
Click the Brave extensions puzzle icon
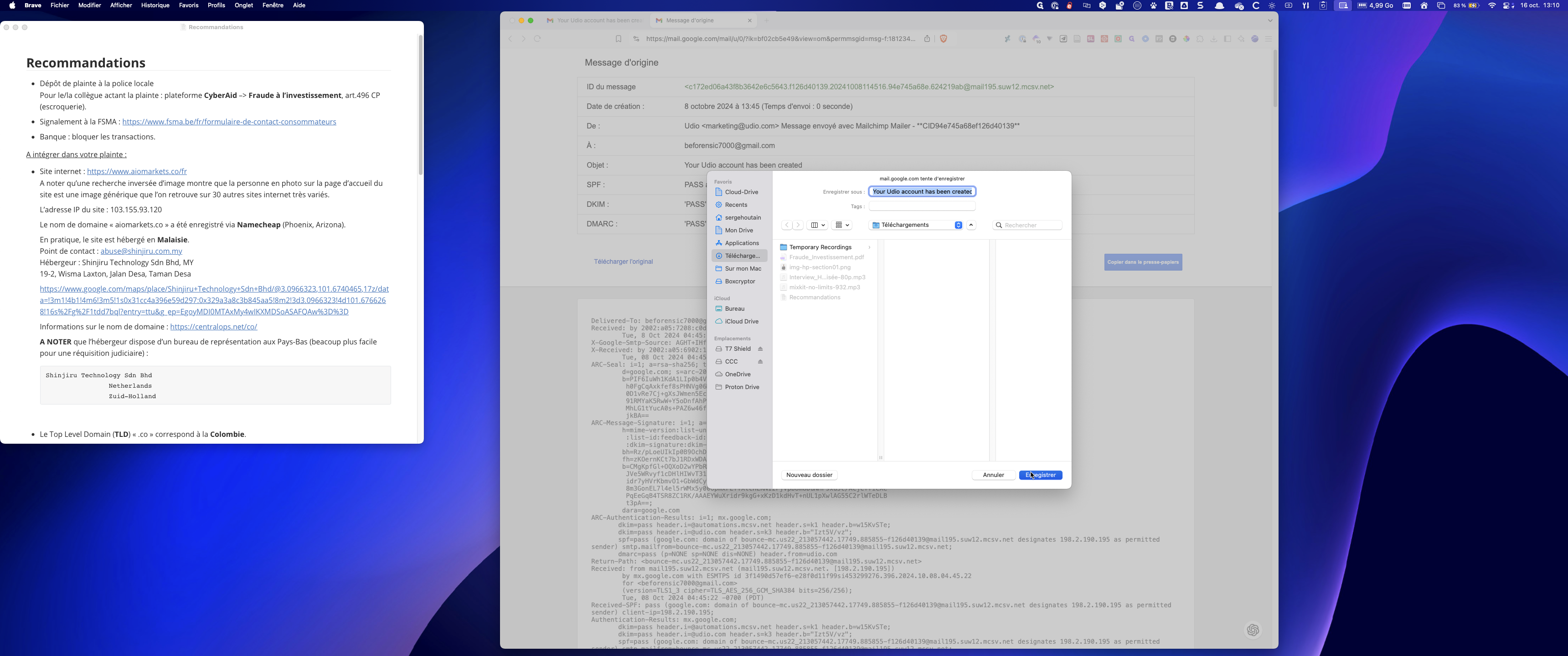[1200, 38]
